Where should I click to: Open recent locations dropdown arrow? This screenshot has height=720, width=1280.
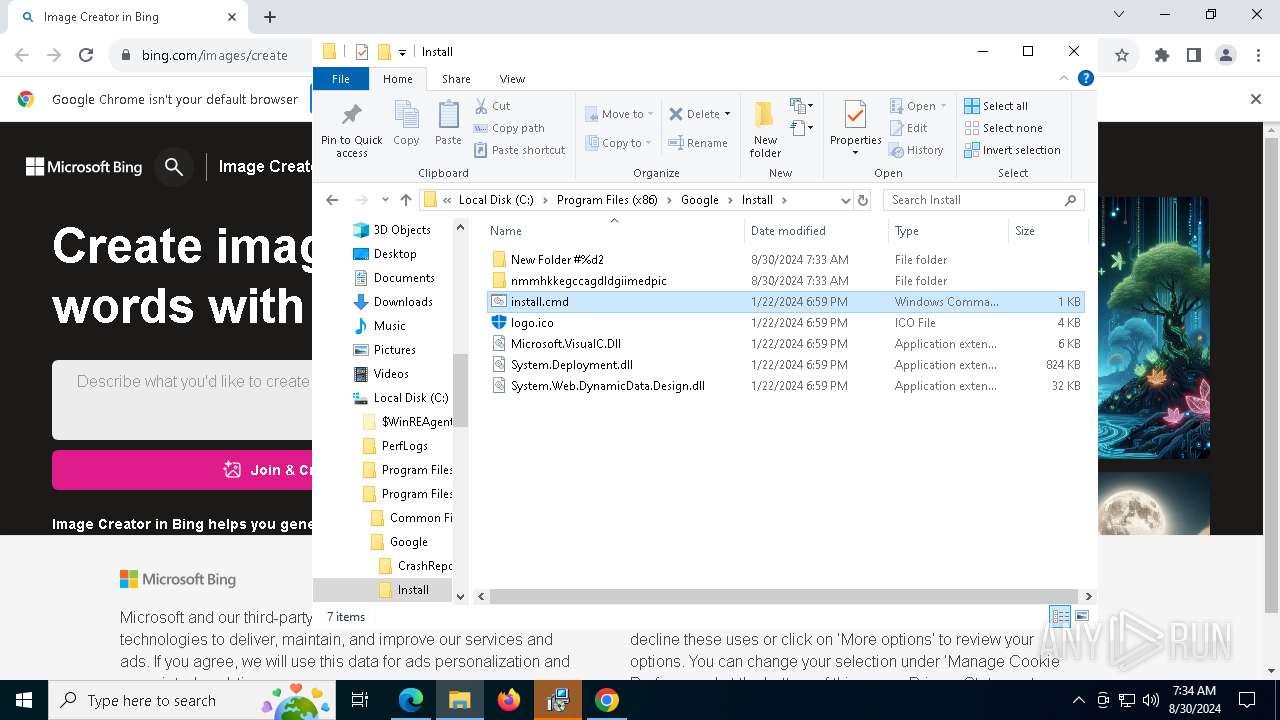(385, 200)
